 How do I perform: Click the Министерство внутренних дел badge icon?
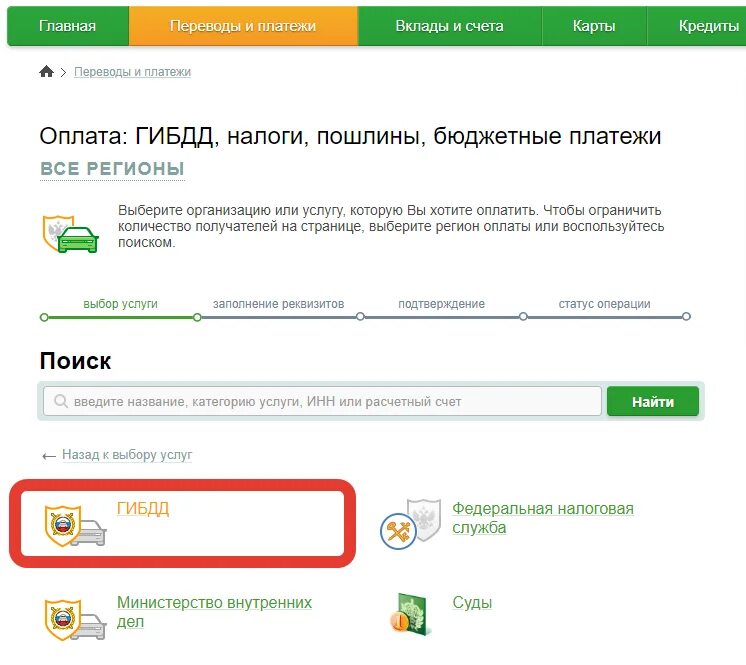click(75, 620)
